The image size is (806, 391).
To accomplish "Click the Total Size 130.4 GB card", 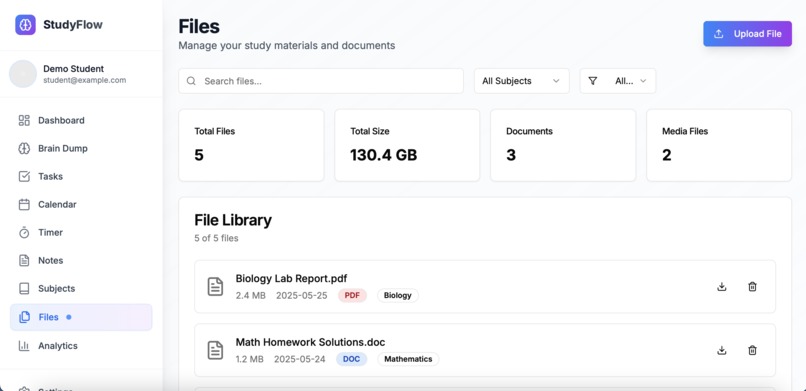I will coord(407,145).
